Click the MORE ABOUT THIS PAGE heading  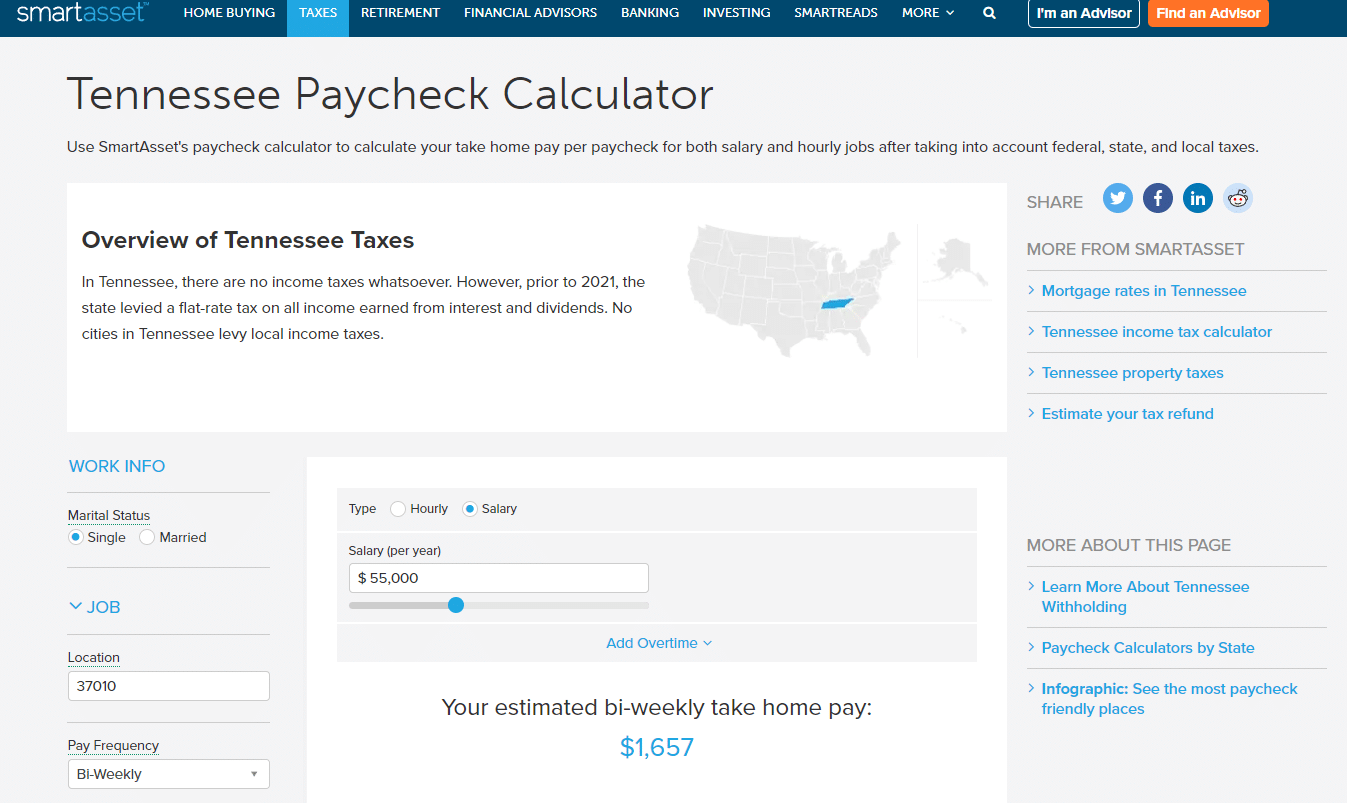[1129, 545]
